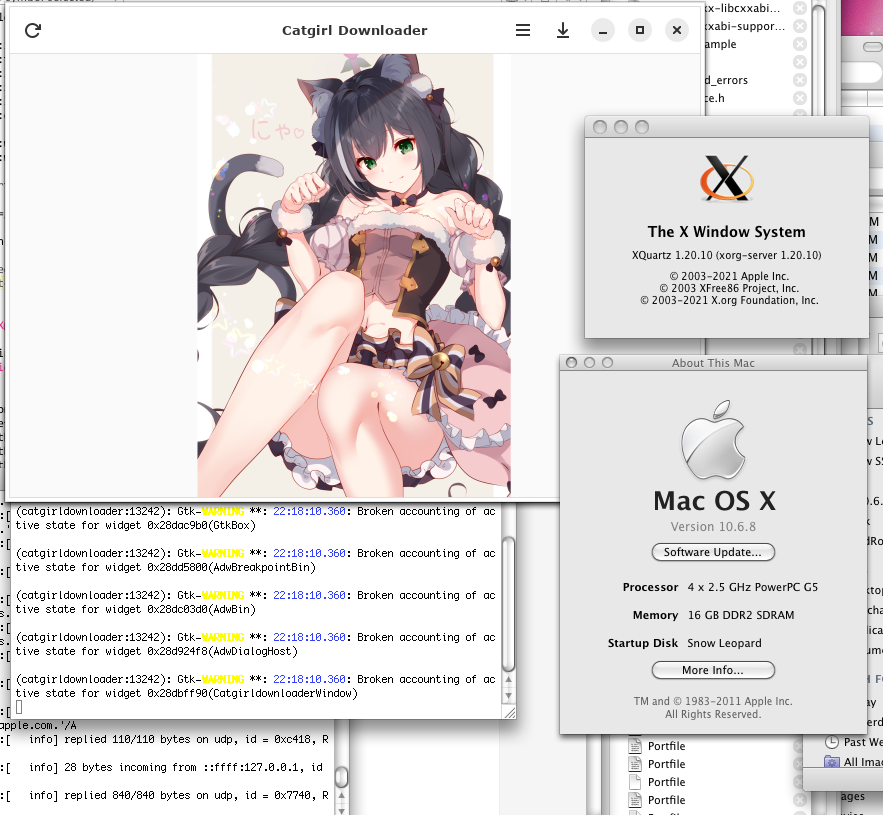Click the Version 10.6.8 text
Viewport: 883px width, 815px height.
713,527
